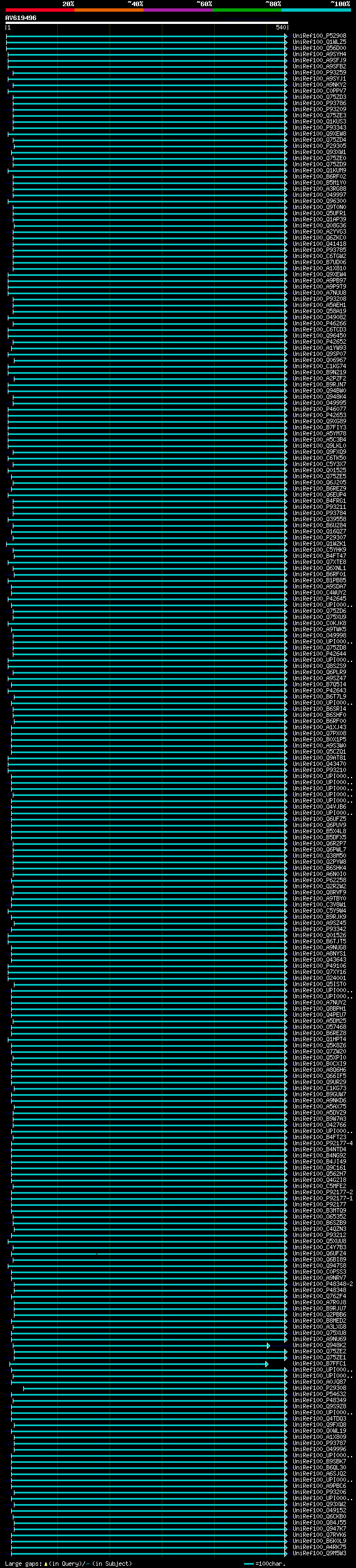Viewport: 356px width, 1568px height.
Task: Click the Large gaps legend text
Action: [68, 1563]
